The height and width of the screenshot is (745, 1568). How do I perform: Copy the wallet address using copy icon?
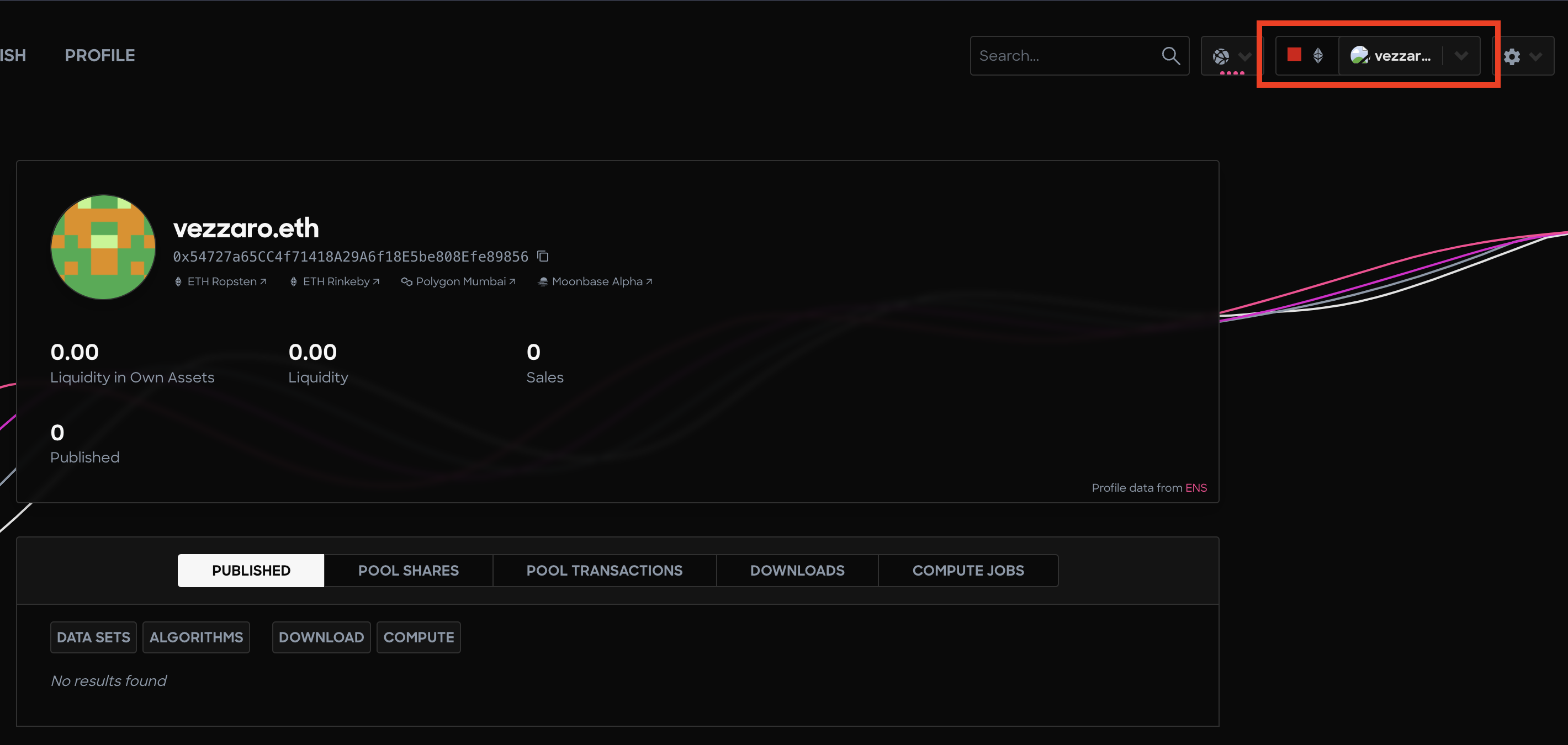(x=542, y=256)
